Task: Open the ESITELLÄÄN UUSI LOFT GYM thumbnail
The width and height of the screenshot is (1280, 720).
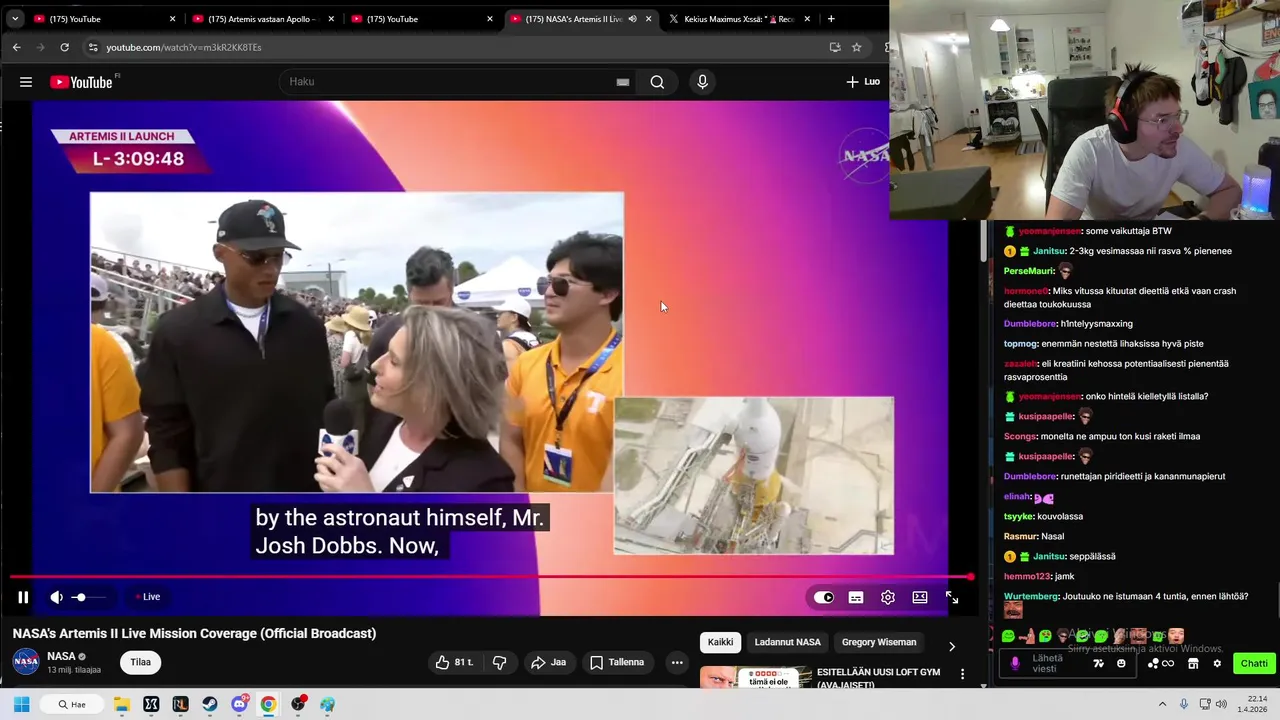Action: [x=755, y=677]
